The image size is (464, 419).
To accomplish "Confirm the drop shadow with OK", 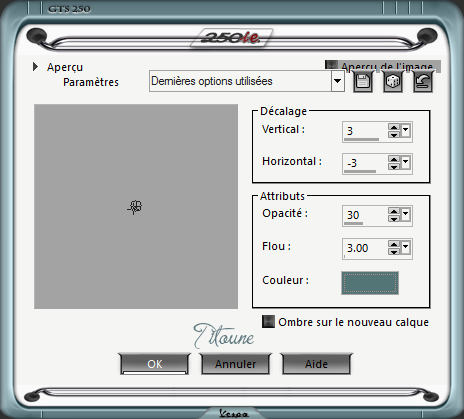I will tap(155, 364).
